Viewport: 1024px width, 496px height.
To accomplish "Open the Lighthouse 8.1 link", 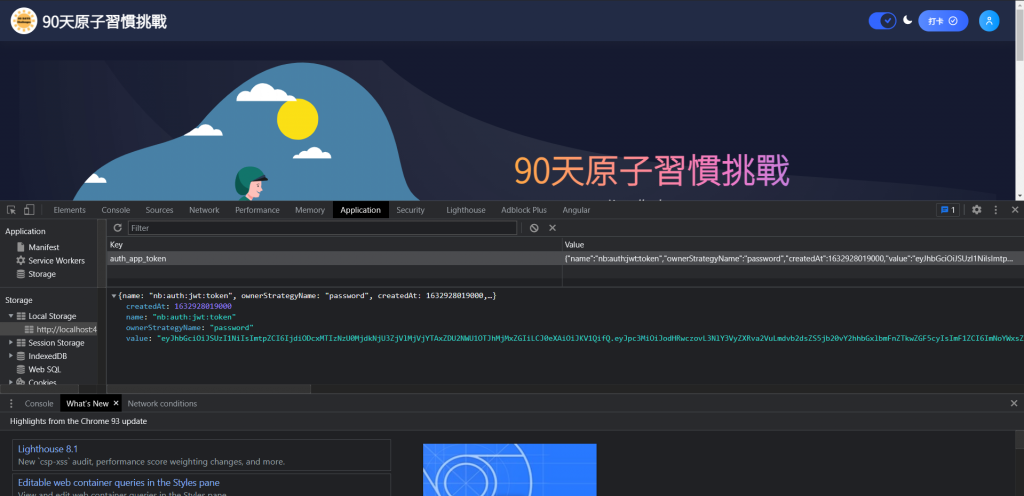I will tap(48, 449).
